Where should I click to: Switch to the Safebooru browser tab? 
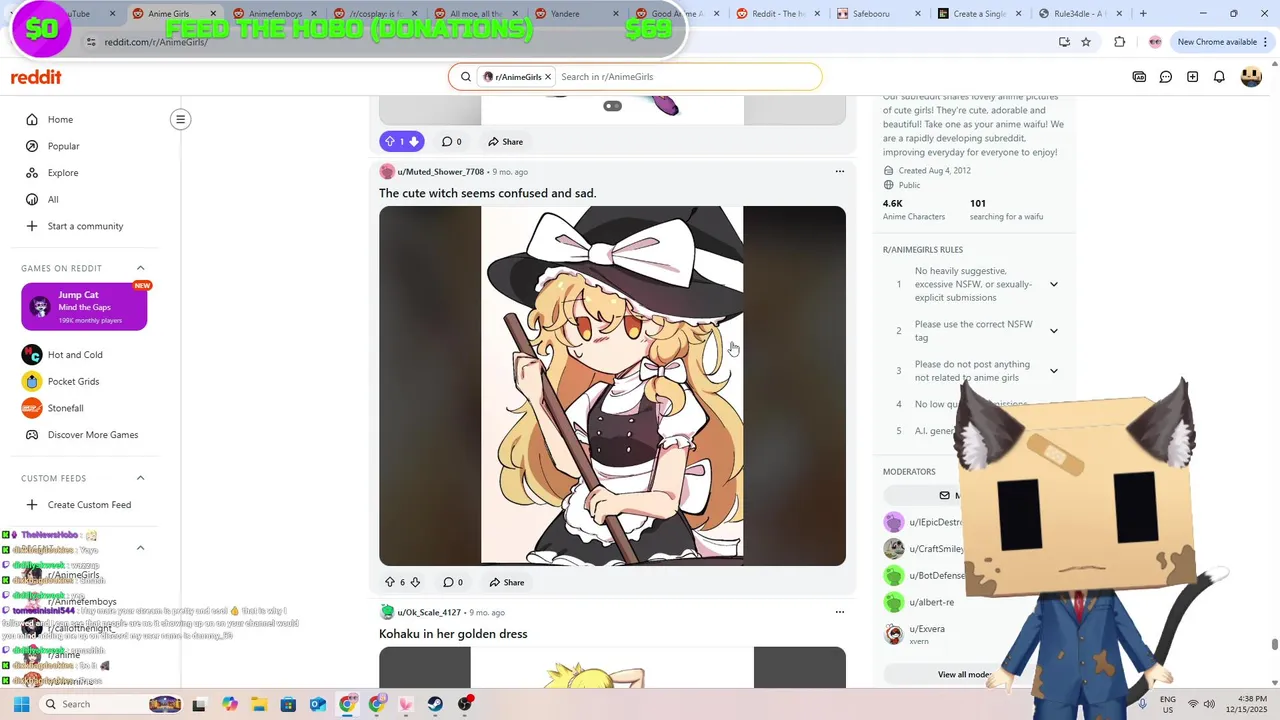(x=878, y=14)
